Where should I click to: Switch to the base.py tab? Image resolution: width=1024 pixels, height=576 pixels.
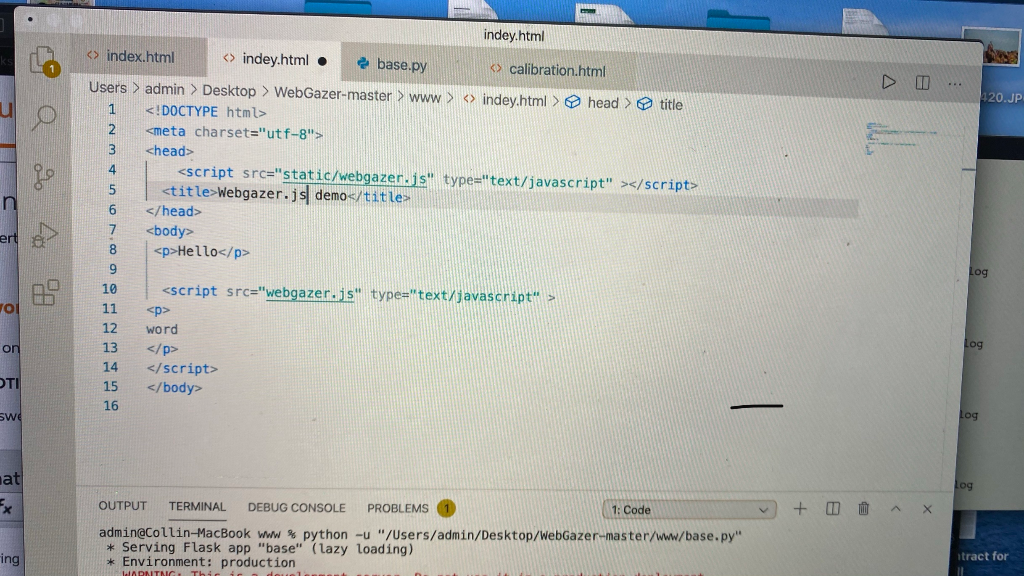pyautogui.click(x=399, y=64)
